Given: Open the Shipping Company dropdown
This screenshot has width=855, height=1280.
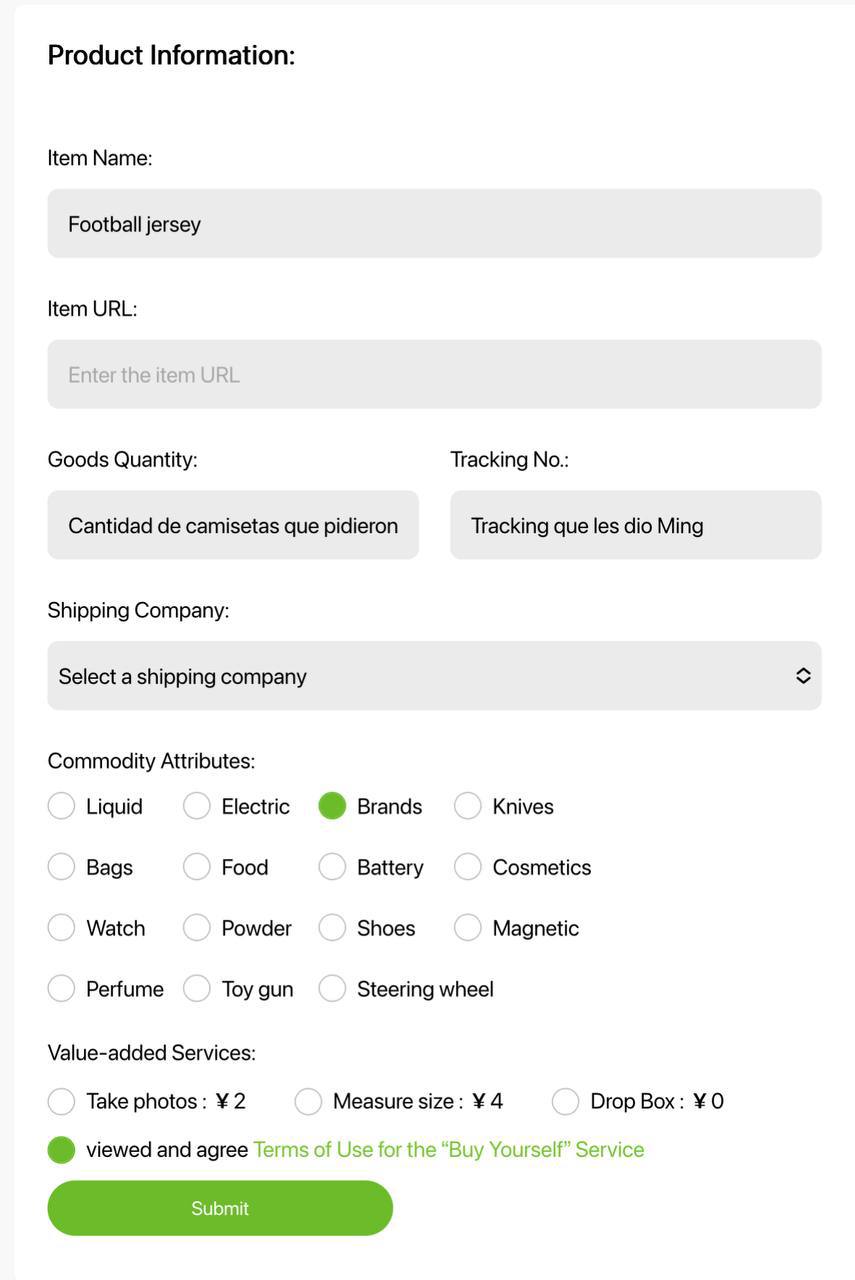Looking at the screenshot, I should pos(434,676).
